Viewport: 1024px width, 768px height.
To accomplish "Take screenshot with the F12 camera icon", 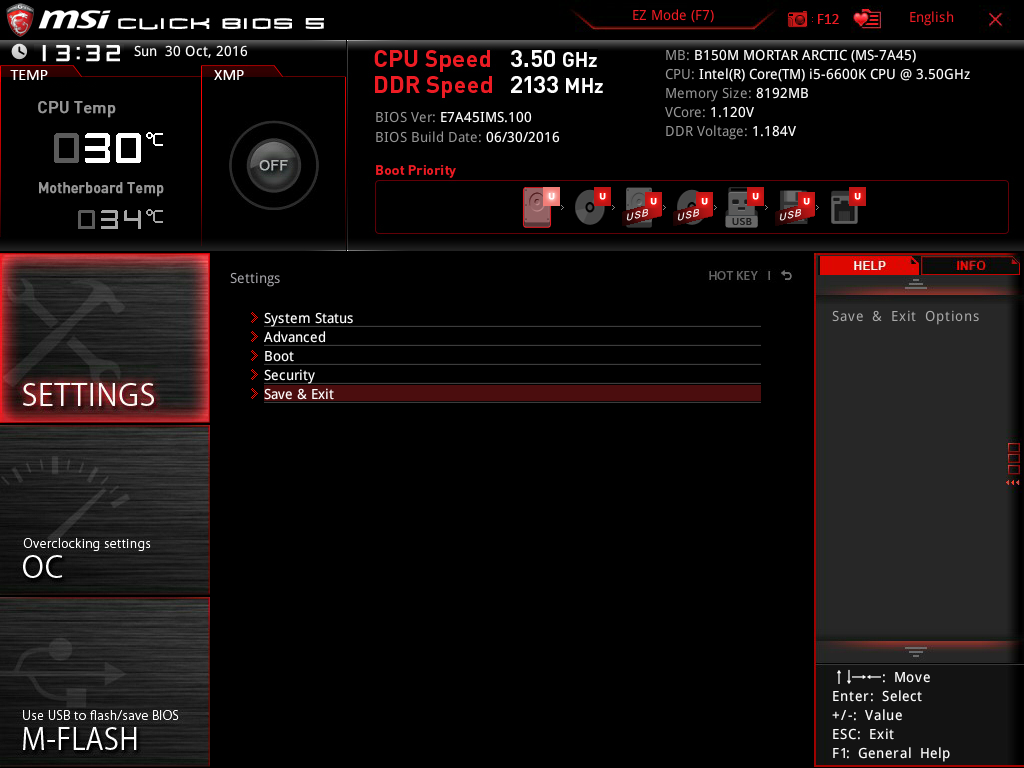I will coord(797,19).
